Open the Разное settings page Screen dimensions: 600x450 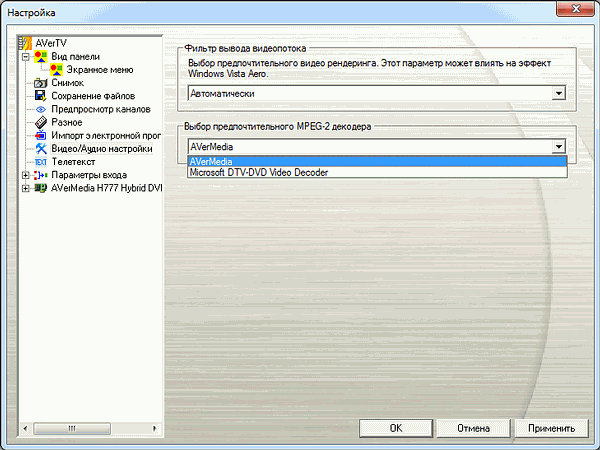(67, 122)
